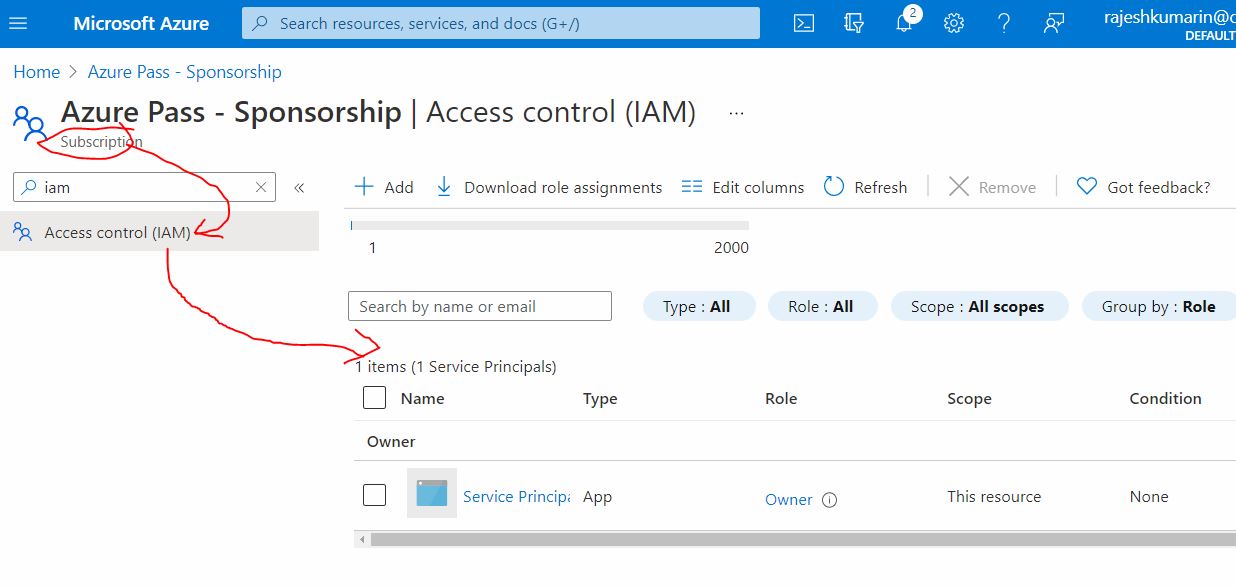
Task: Clear the 'iam' menu search text
Action: (x=261, y=187)
